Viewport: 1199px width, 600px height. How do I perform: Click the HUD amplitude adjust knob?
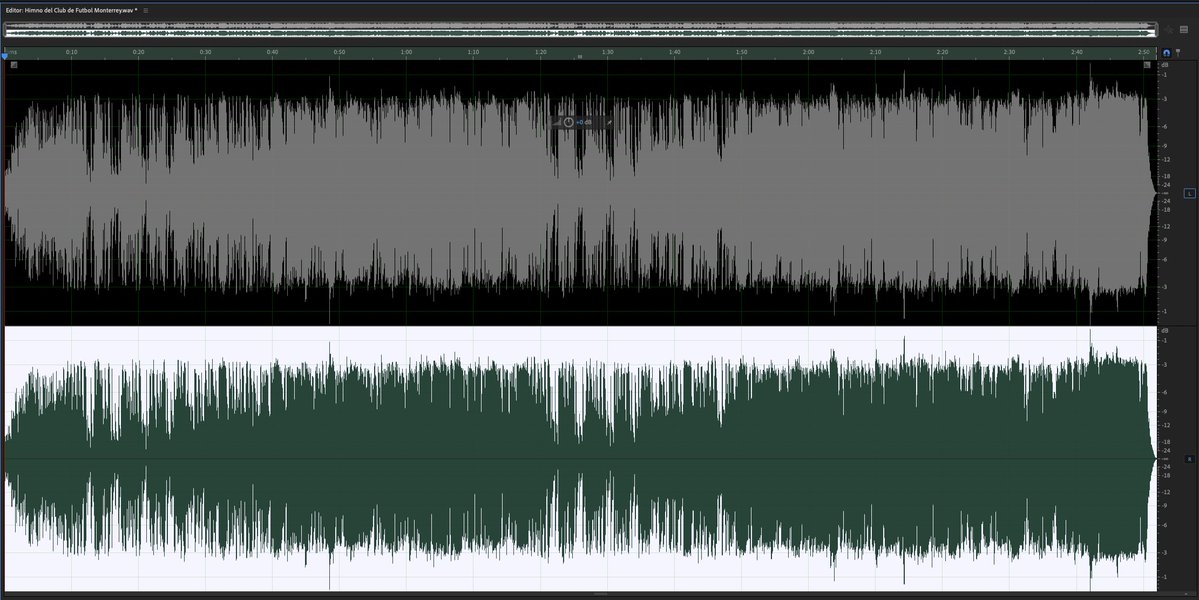[x=568, y=122]
